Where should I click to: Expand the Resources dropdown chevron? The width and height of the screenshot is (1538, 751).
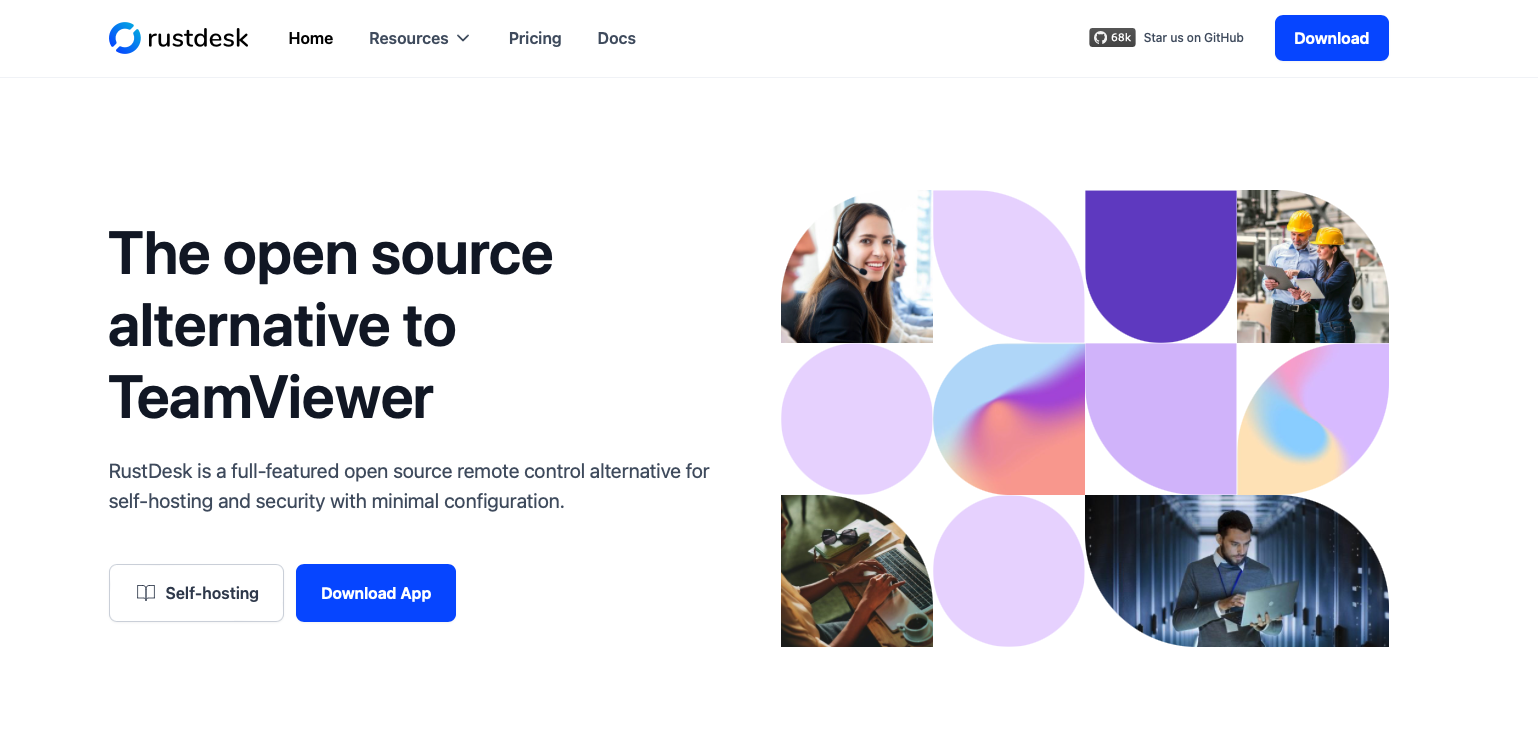click(463, 38)
